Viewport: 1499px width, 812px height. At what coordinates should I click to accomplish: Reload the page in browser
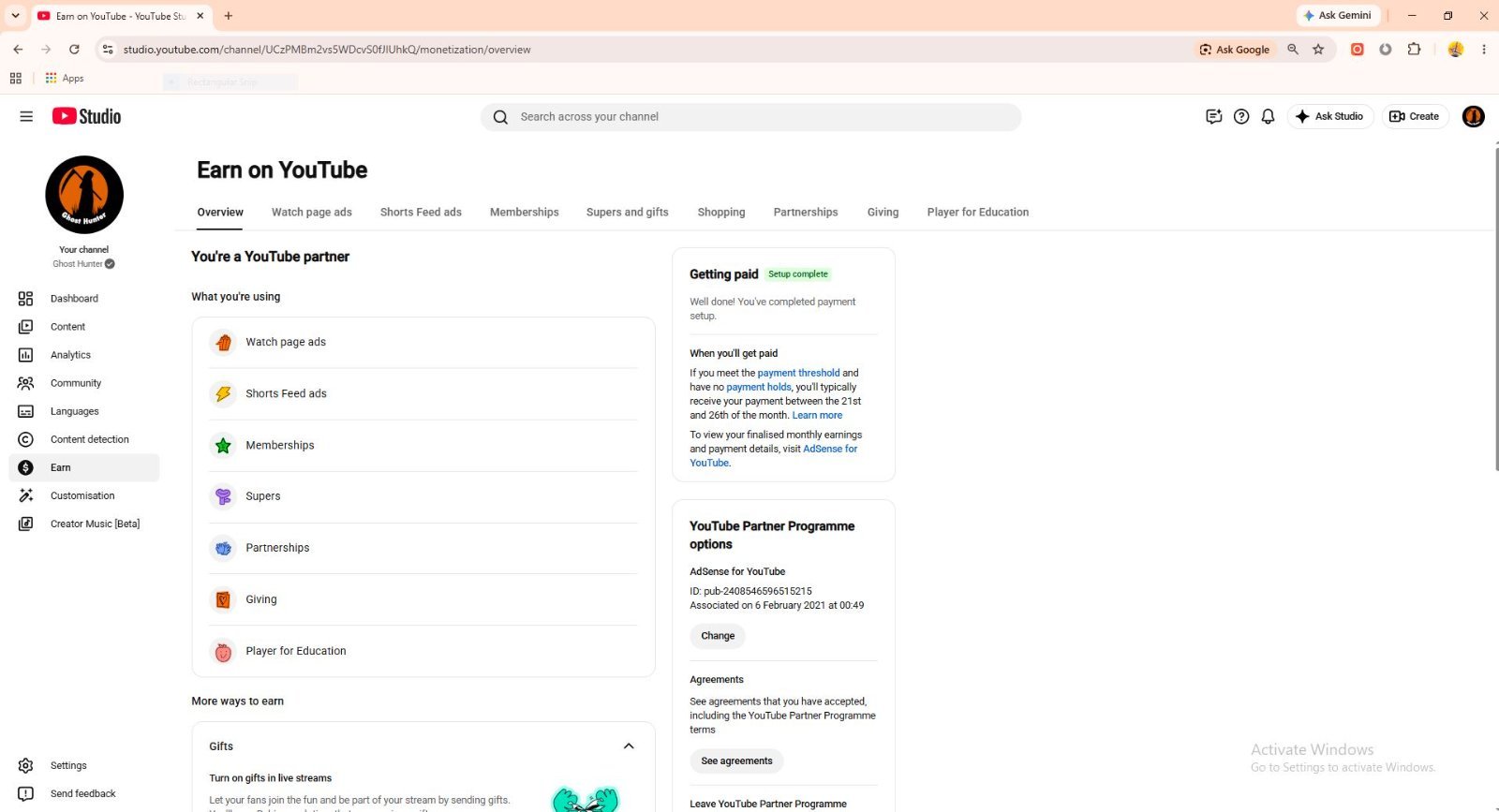tap(74, 50)
